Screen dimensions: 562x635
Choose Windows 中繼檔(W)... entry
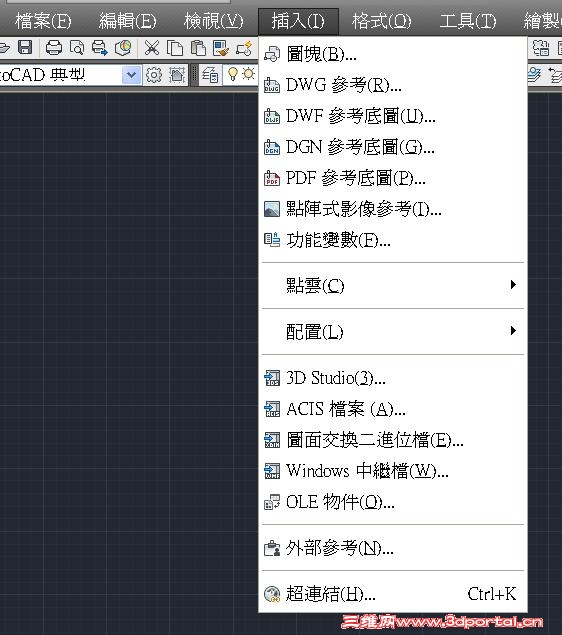click(x=393, y=471)
